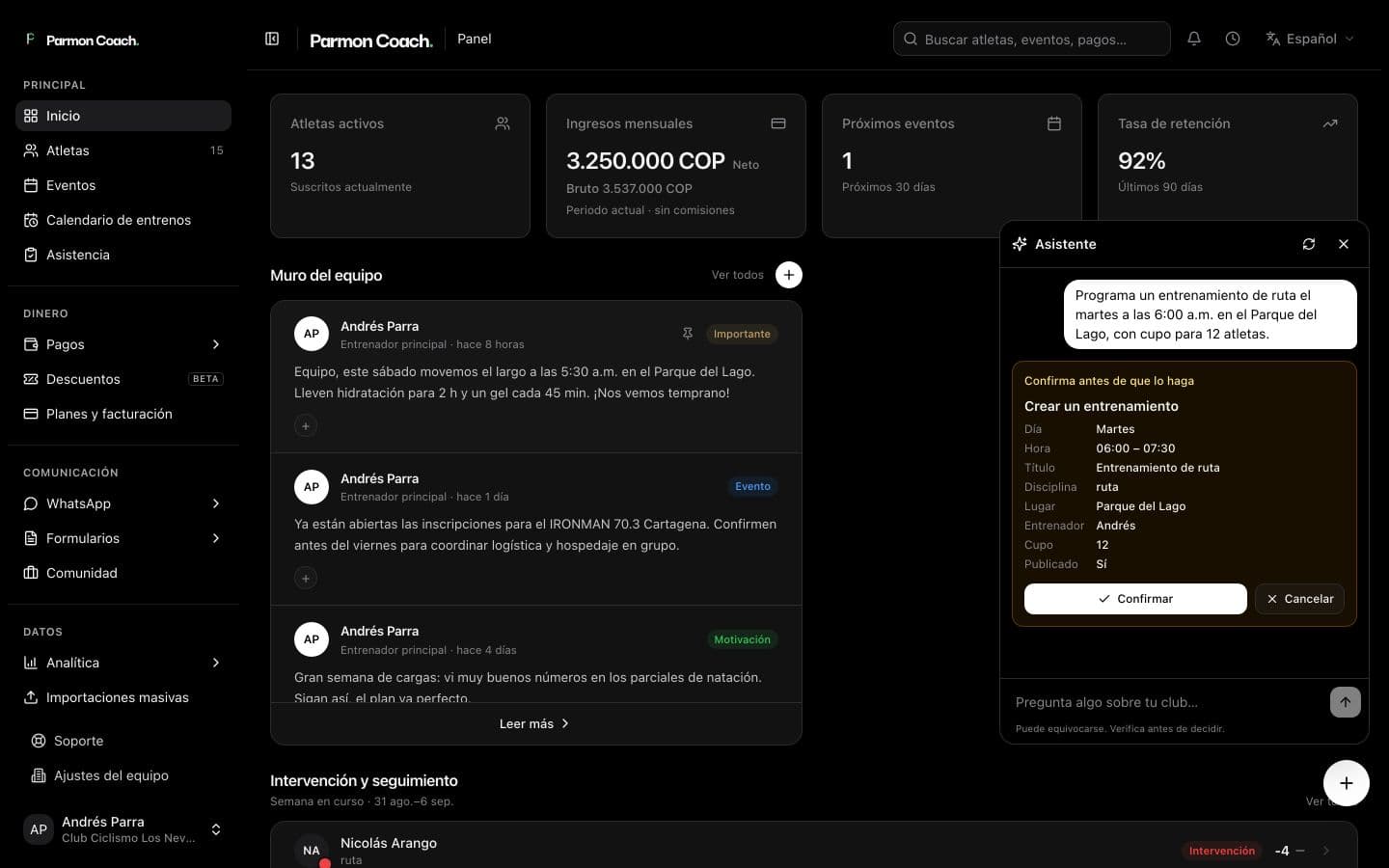Open Eventos section

pyautogui.click(x=123, y=185)
